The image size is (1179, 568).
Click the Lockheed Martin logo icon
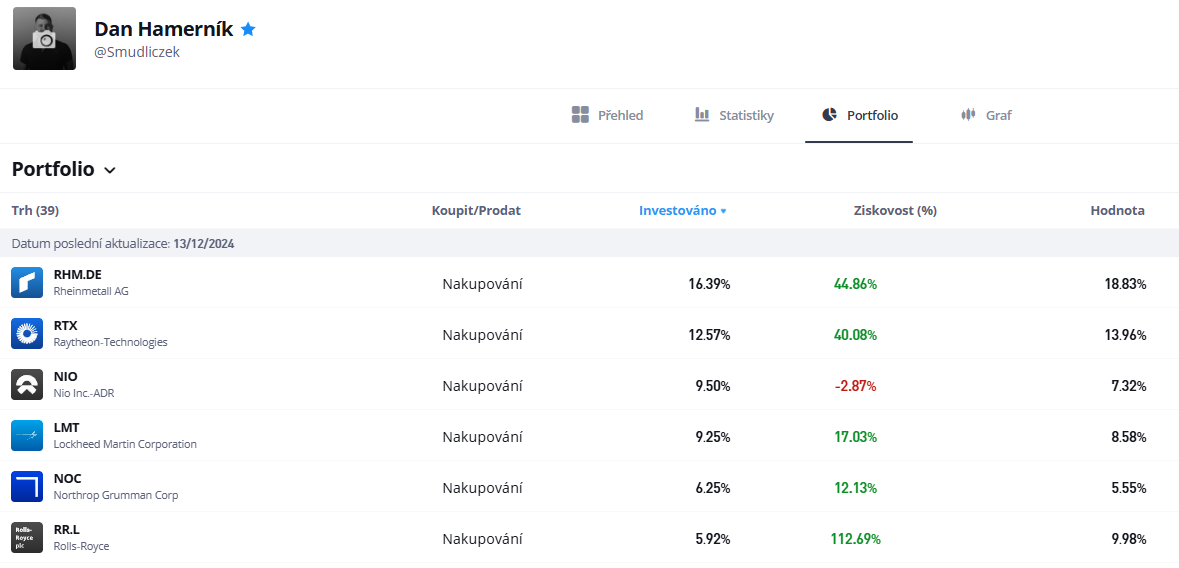27,436
